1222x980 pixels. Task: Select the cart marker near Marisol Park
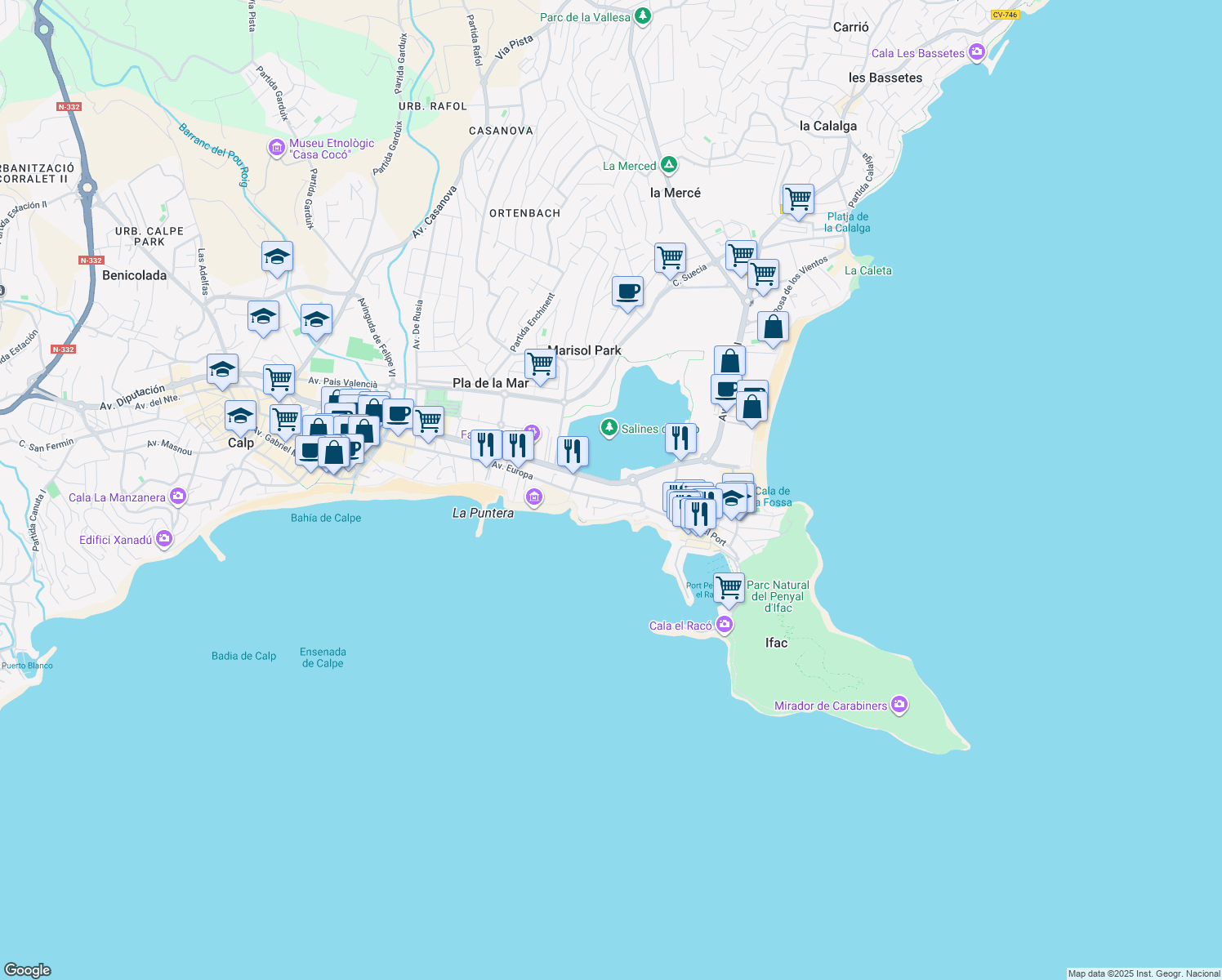[x=540, y=363]
